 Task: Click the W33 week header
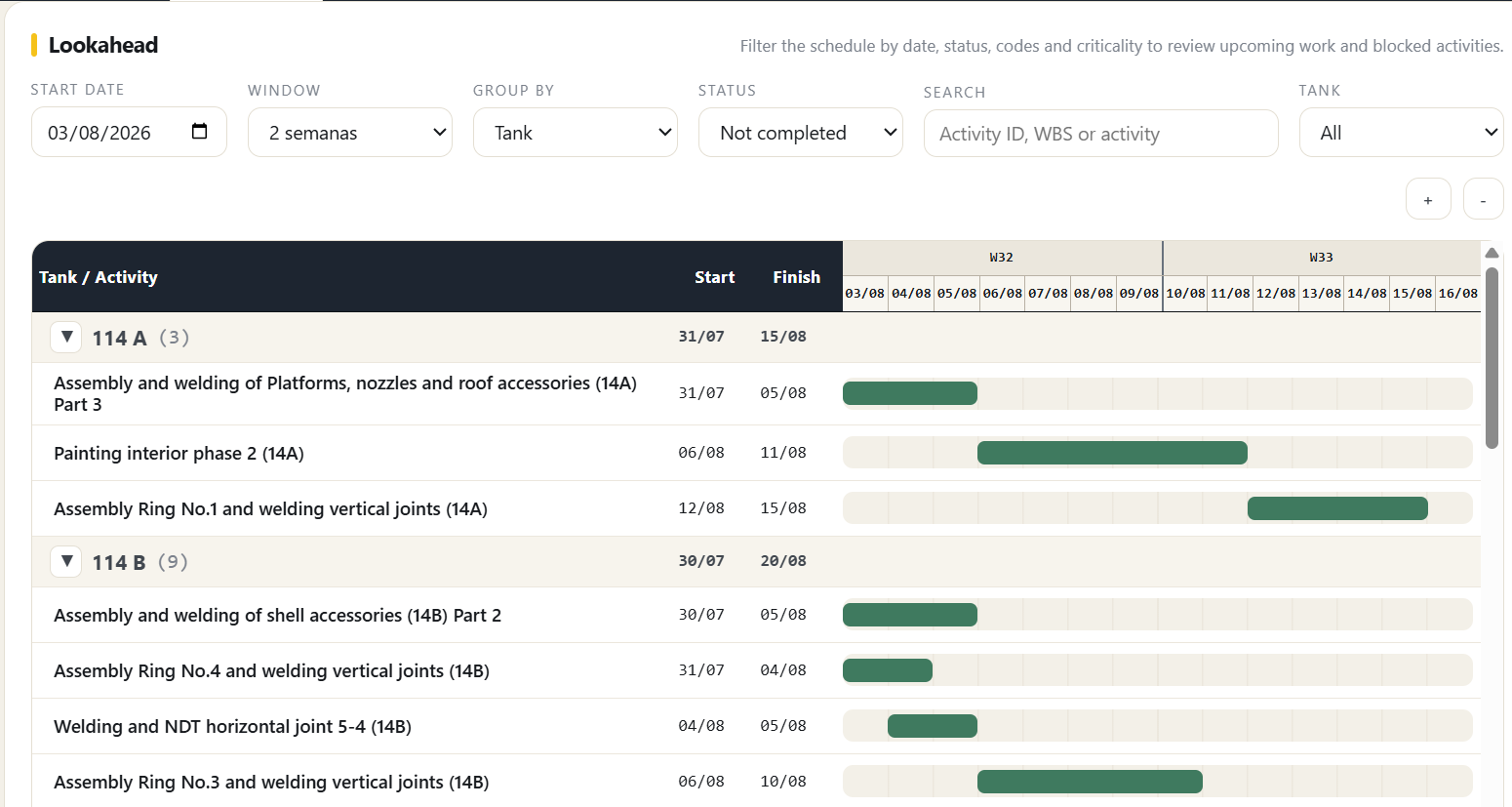(1322, 258)
